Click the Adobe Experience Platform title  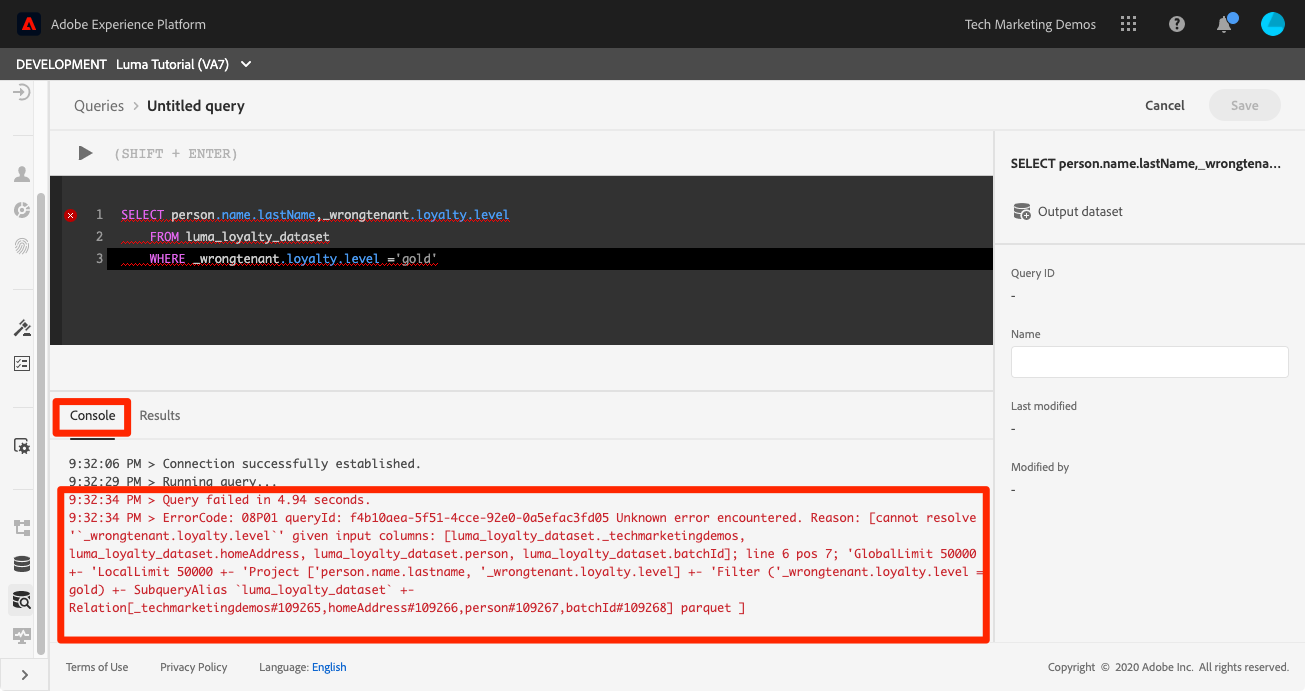click(129, 24)
